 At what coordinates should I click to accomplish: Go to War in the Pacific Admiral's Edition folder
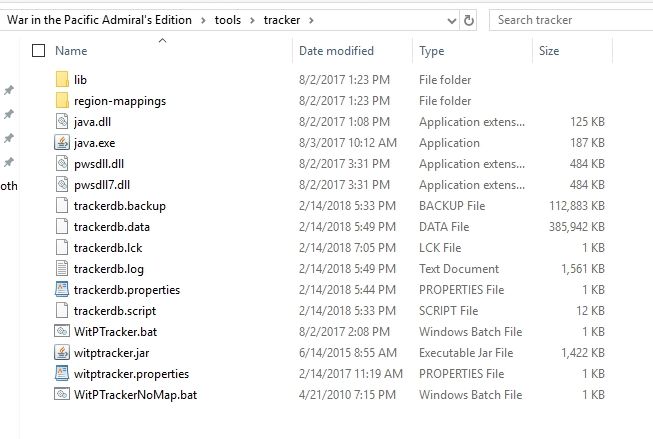click(x=100, y=20)
